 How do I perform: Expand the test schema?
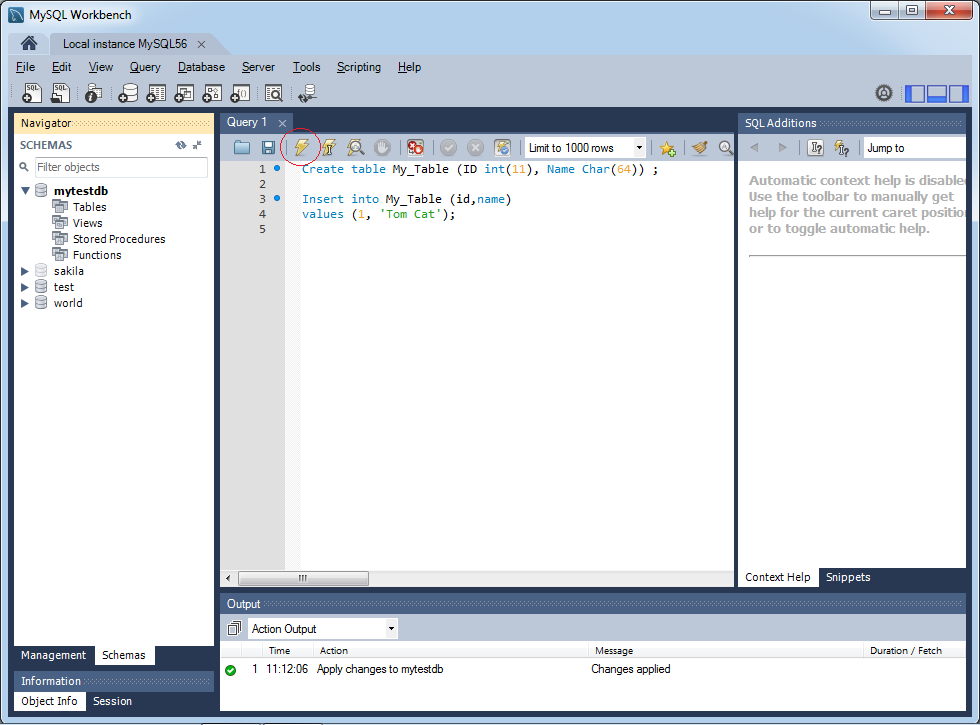pyautogui.click(x=25, y=287)
